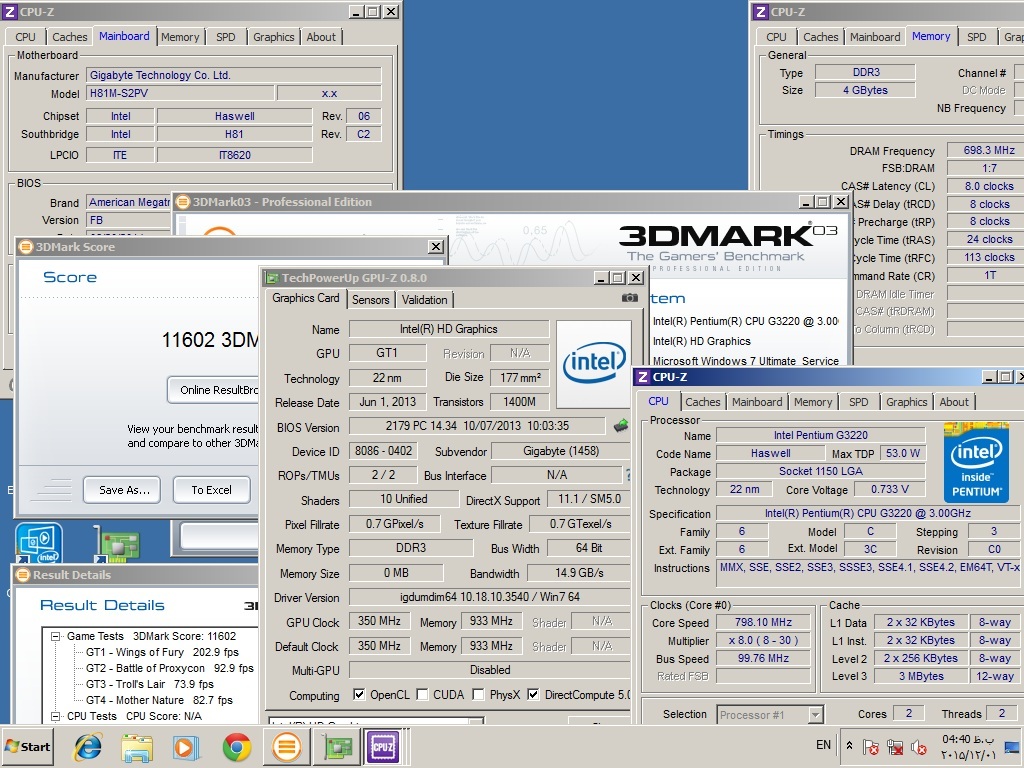
Task: Click the Memory CPU-Z window title icon
Action: (x=760, y=12)
